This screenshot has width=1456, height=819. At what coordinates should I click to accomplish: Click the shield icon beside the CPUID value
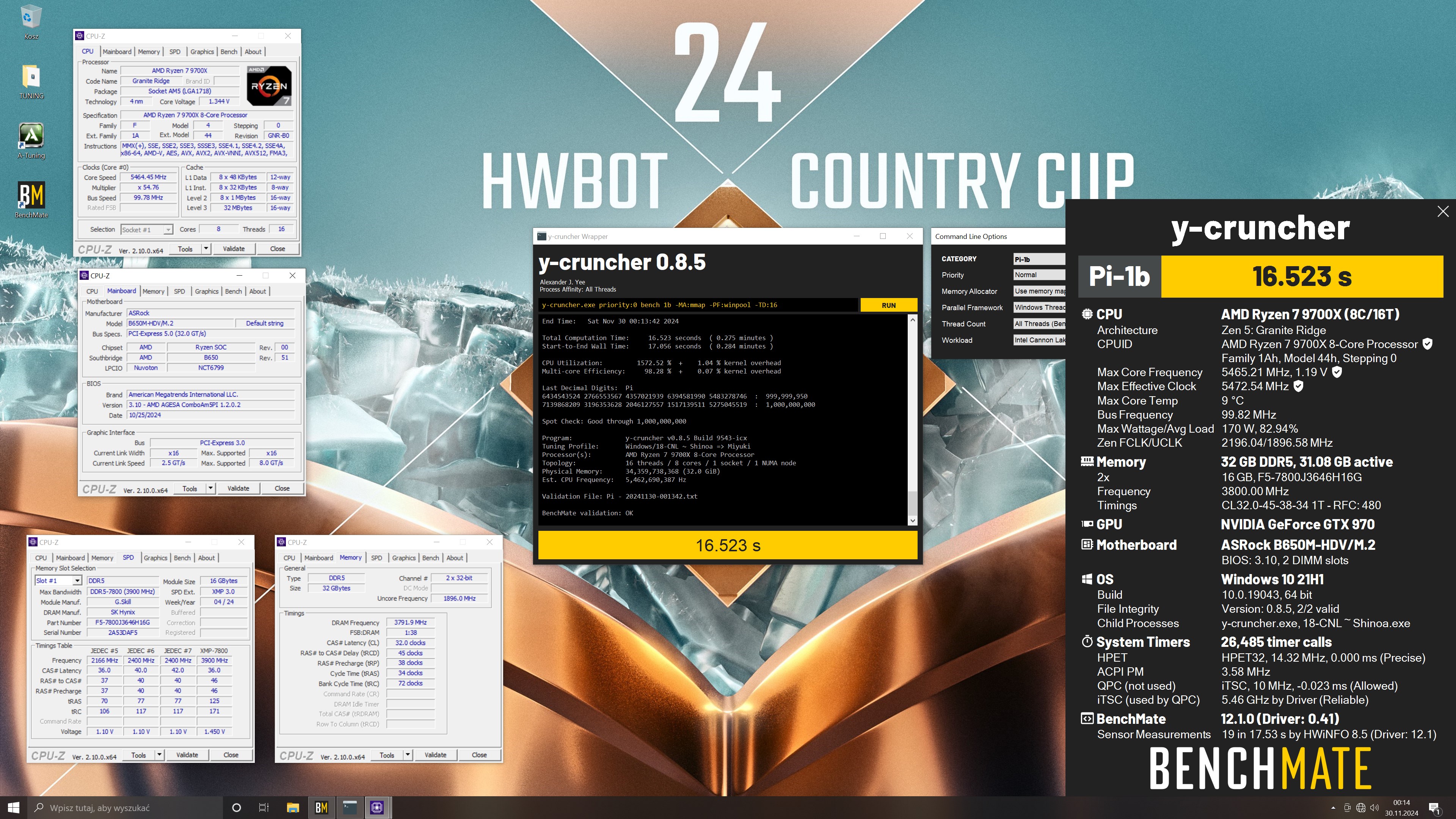pyautogui.click(x=1427, y=344)
